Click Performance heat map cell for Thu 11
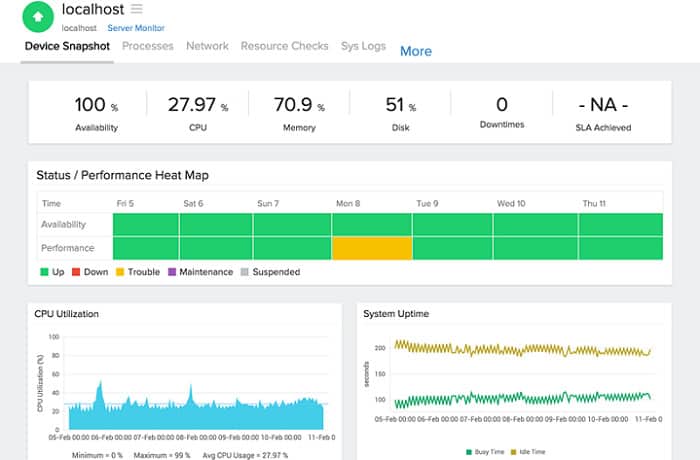Viewport: 700px width, 460px height. click(x=621, y=248)
